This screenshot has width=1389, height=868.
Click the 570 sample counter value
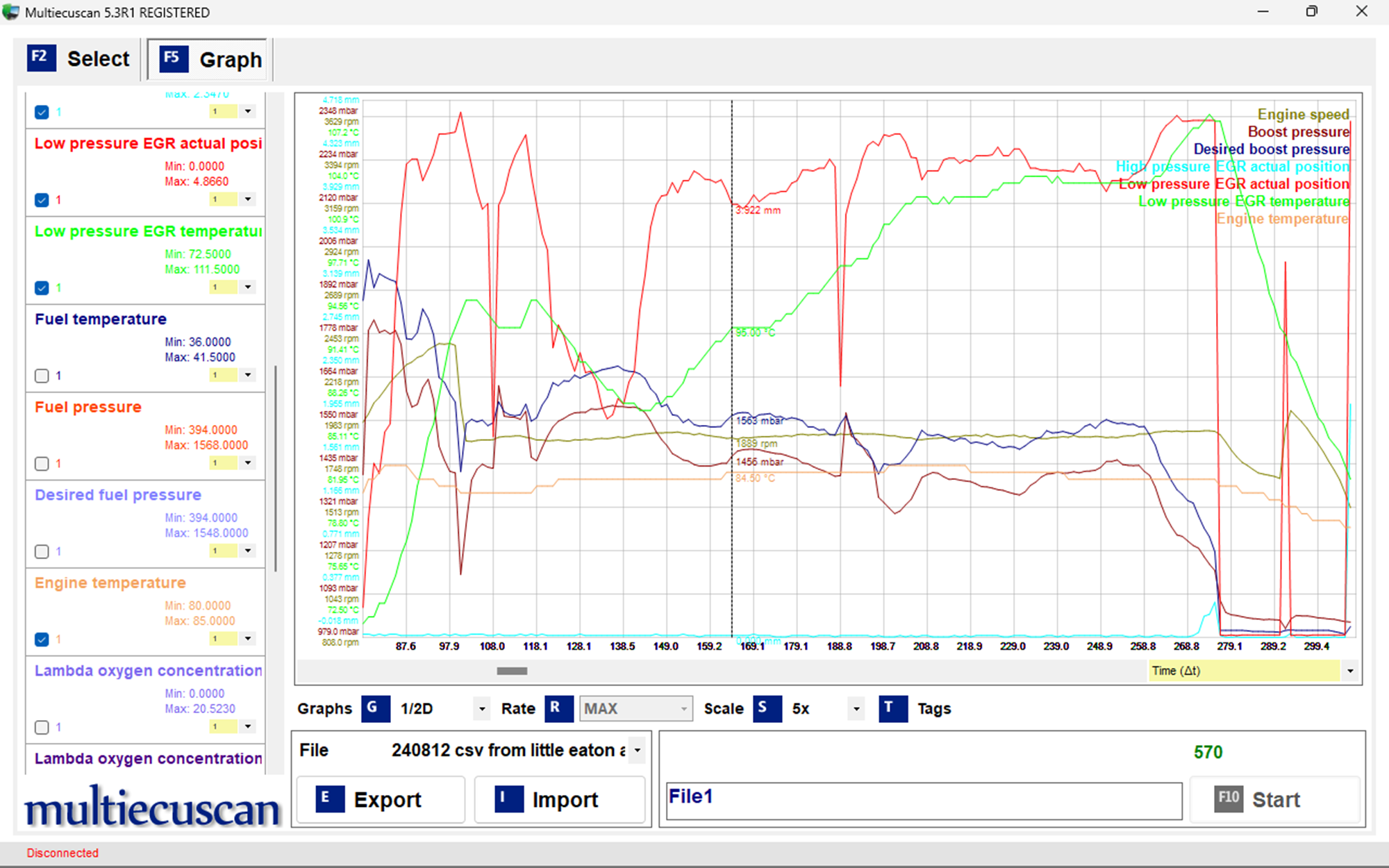point(1208,752)
